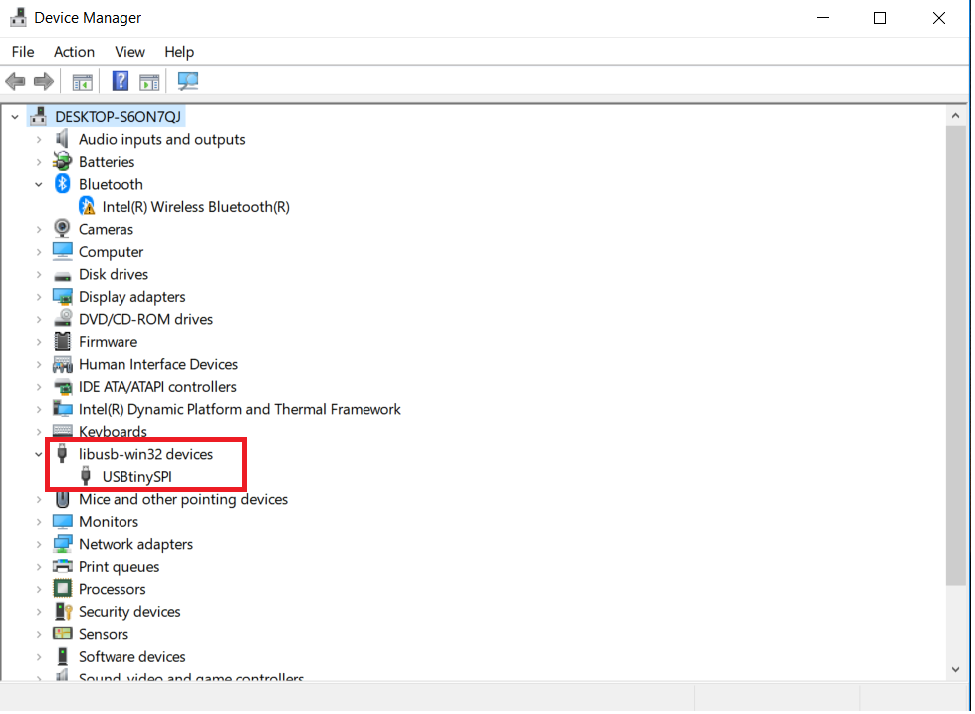Expand the Disk drives category
The image size is (975, 714).
pos(39,274)
